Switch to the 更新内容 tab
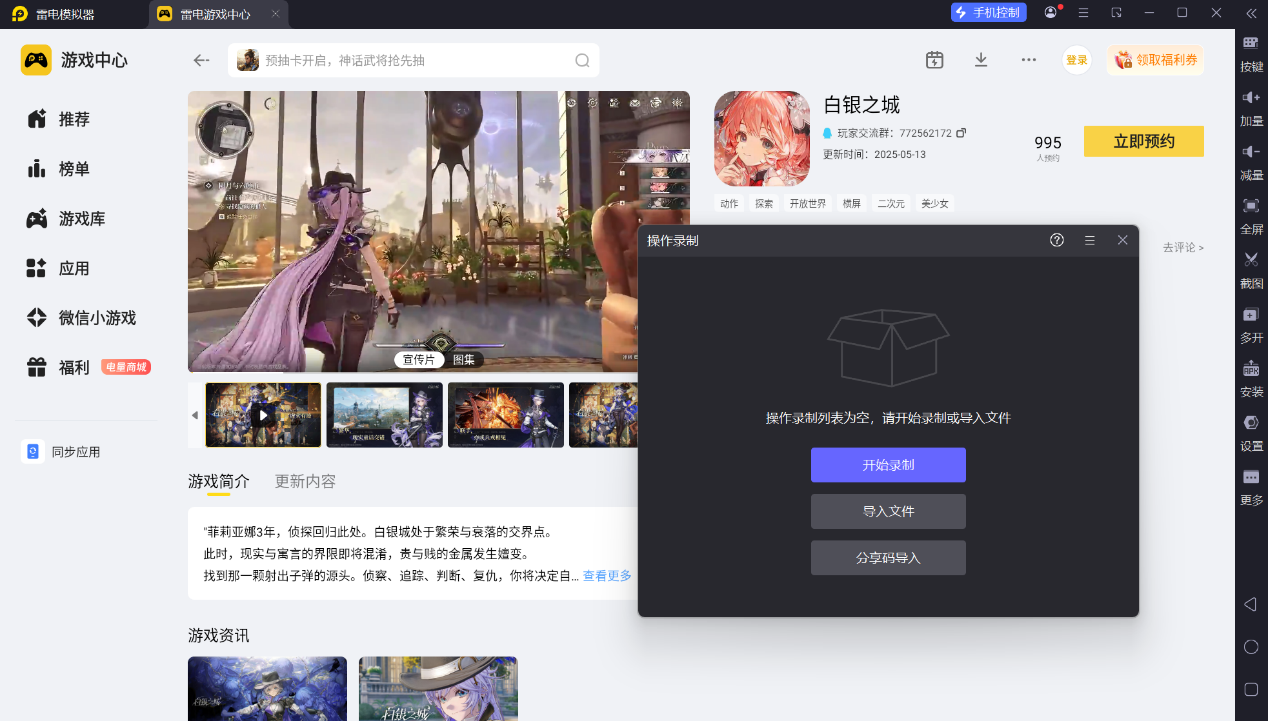Viewport: 1268px width, 721px height. (305, 481)
